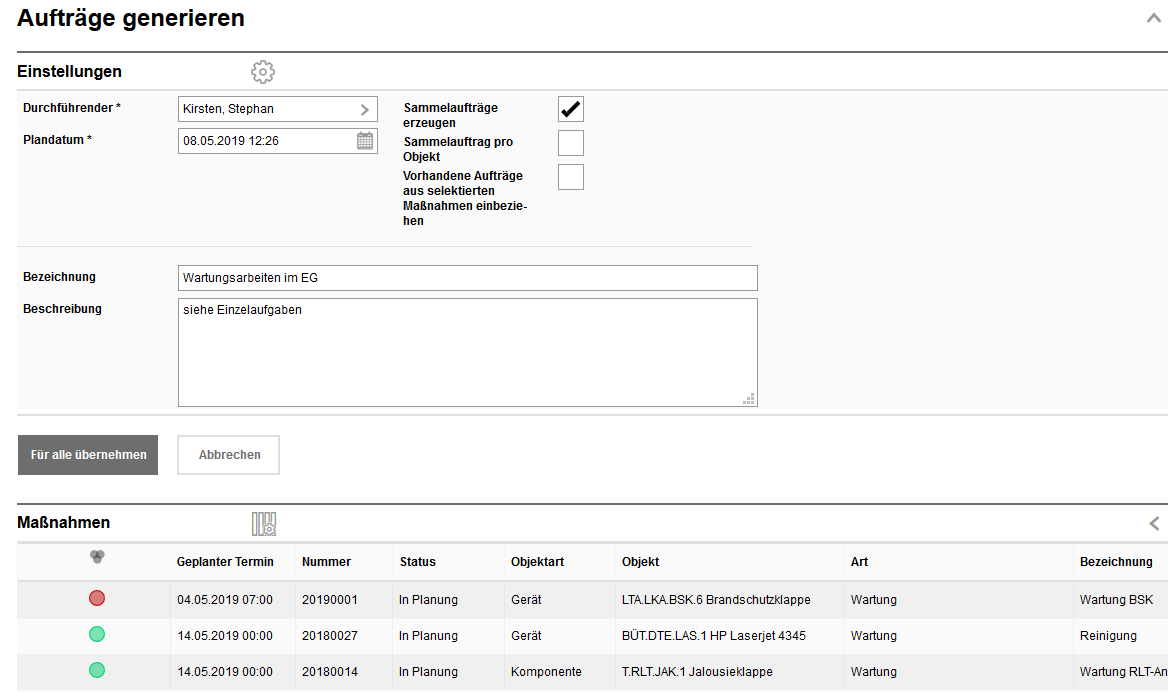The width and height of the screenshot is (1169, 692).
Task: Collapse the Maßnahmen section arrow
Action: [x=1154, y=523]
